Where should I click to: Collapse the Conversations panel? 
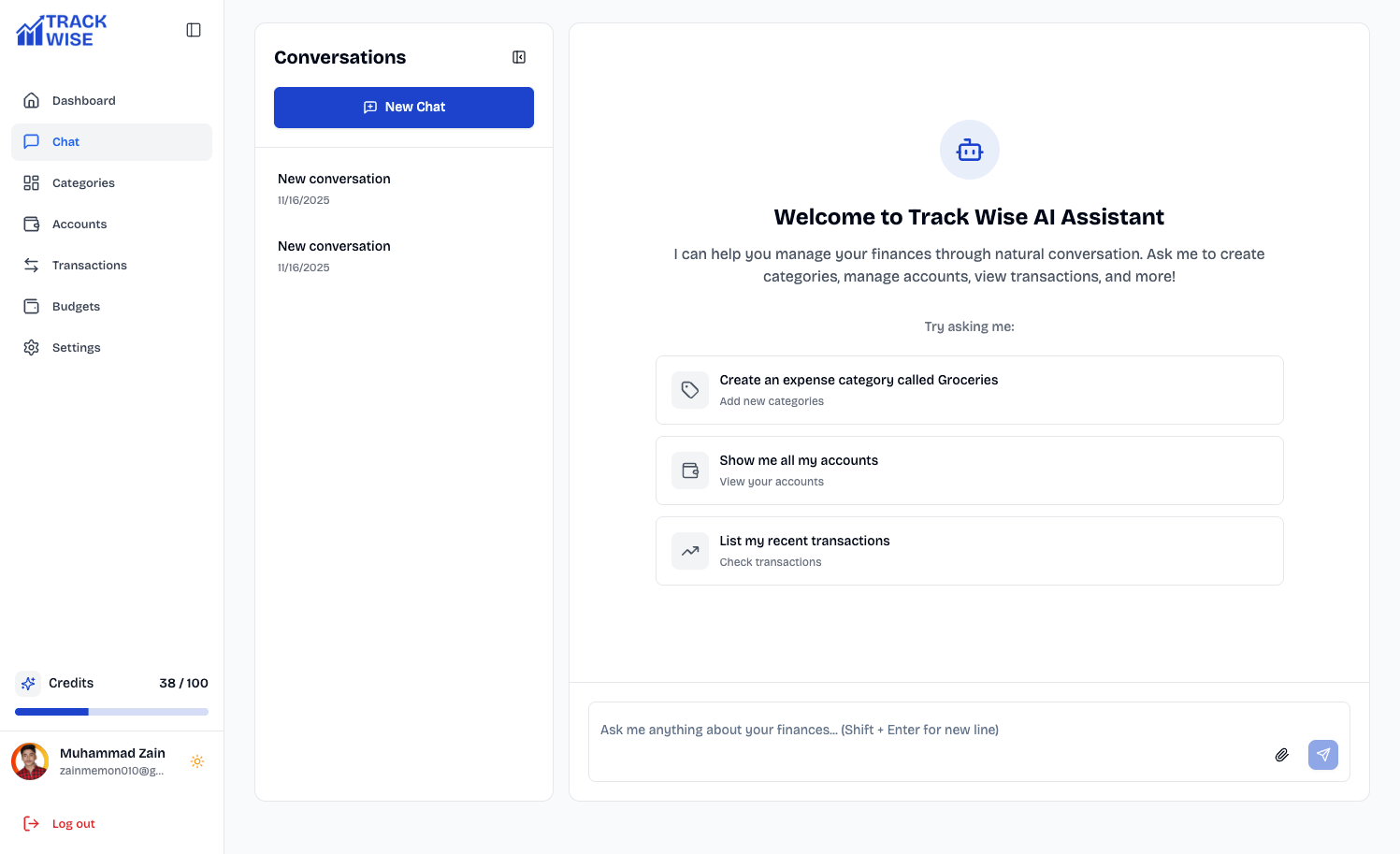tap(518, 57)
